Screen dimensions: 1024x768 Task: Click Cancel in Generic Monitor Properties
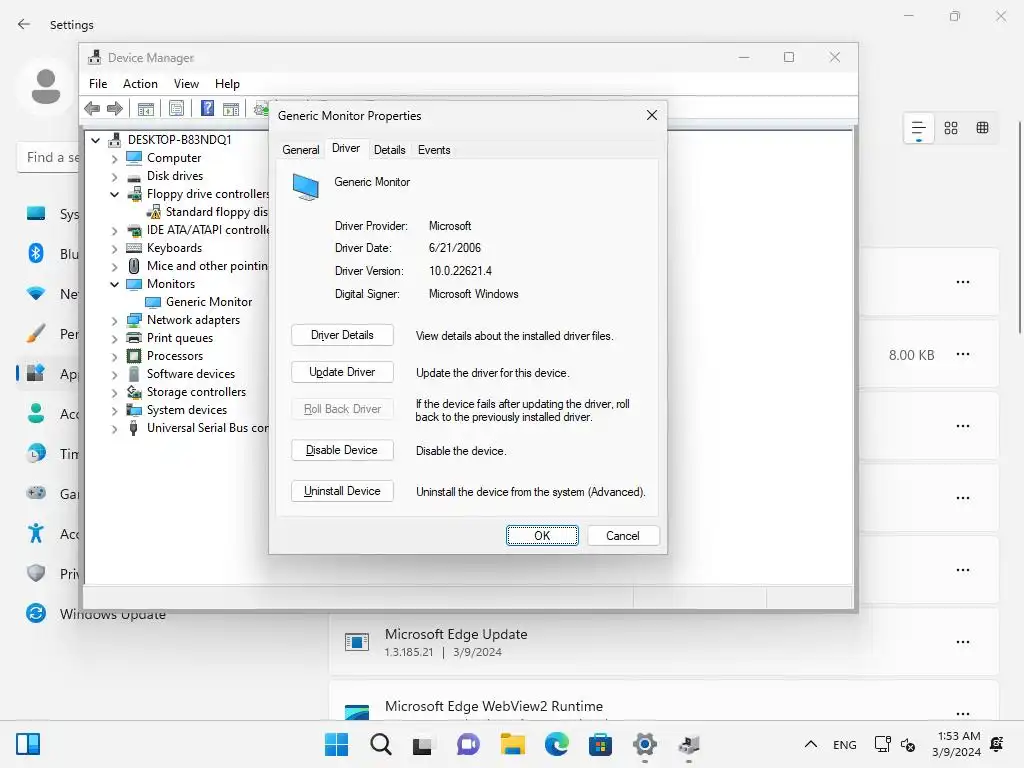pos(623,536)
